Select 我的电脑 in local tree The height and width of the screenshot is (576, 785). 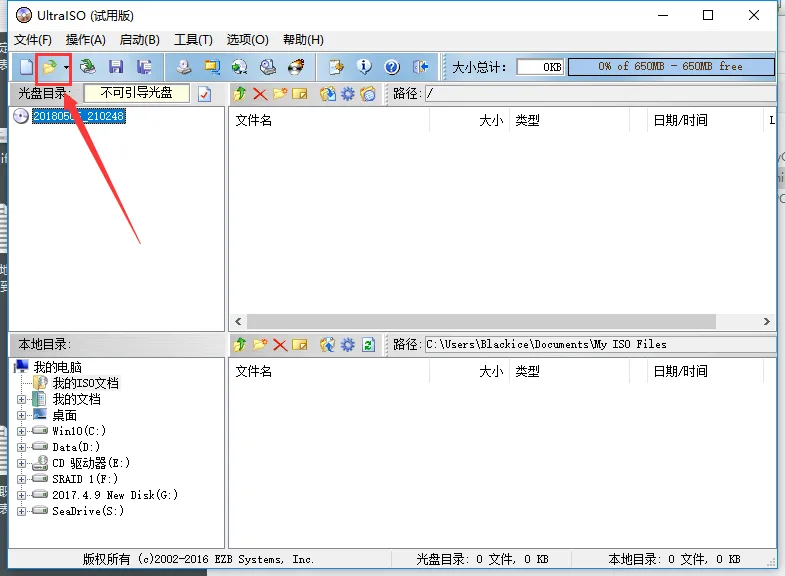(x=58, y=367)
